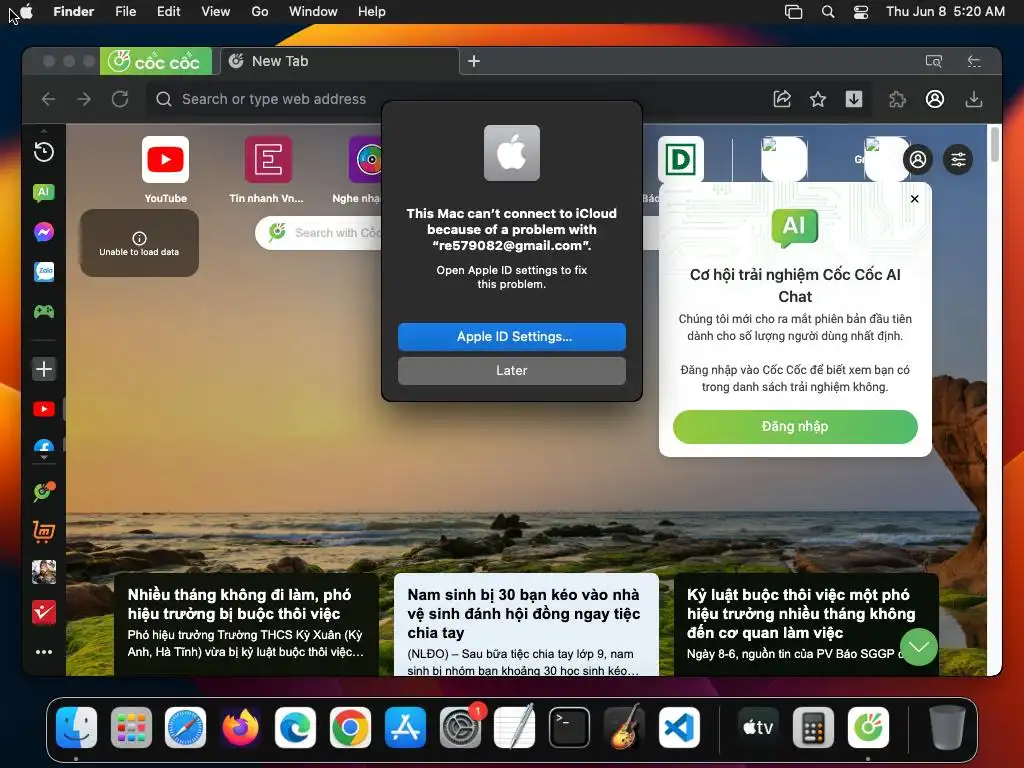This screenshot has width=1024, height=768.
Task: Click the red checkmark icon in the sidebar
Action: pyautogui.click(x=44, y=613)
